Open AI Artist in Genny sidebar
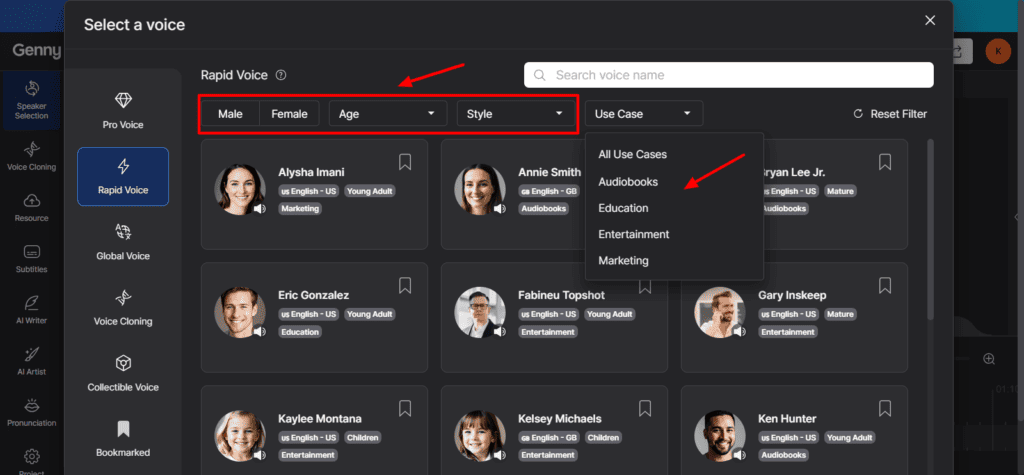Viewport: 1024px width, 475px height. 31,361
